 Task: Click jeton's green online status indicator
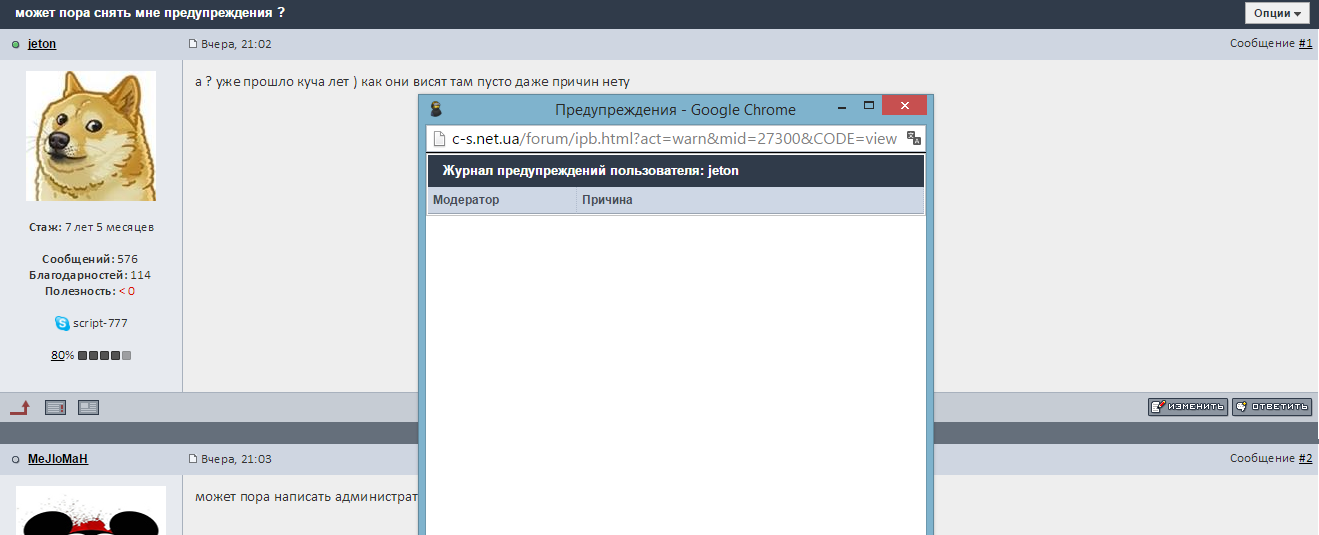[x=16, y=45]
